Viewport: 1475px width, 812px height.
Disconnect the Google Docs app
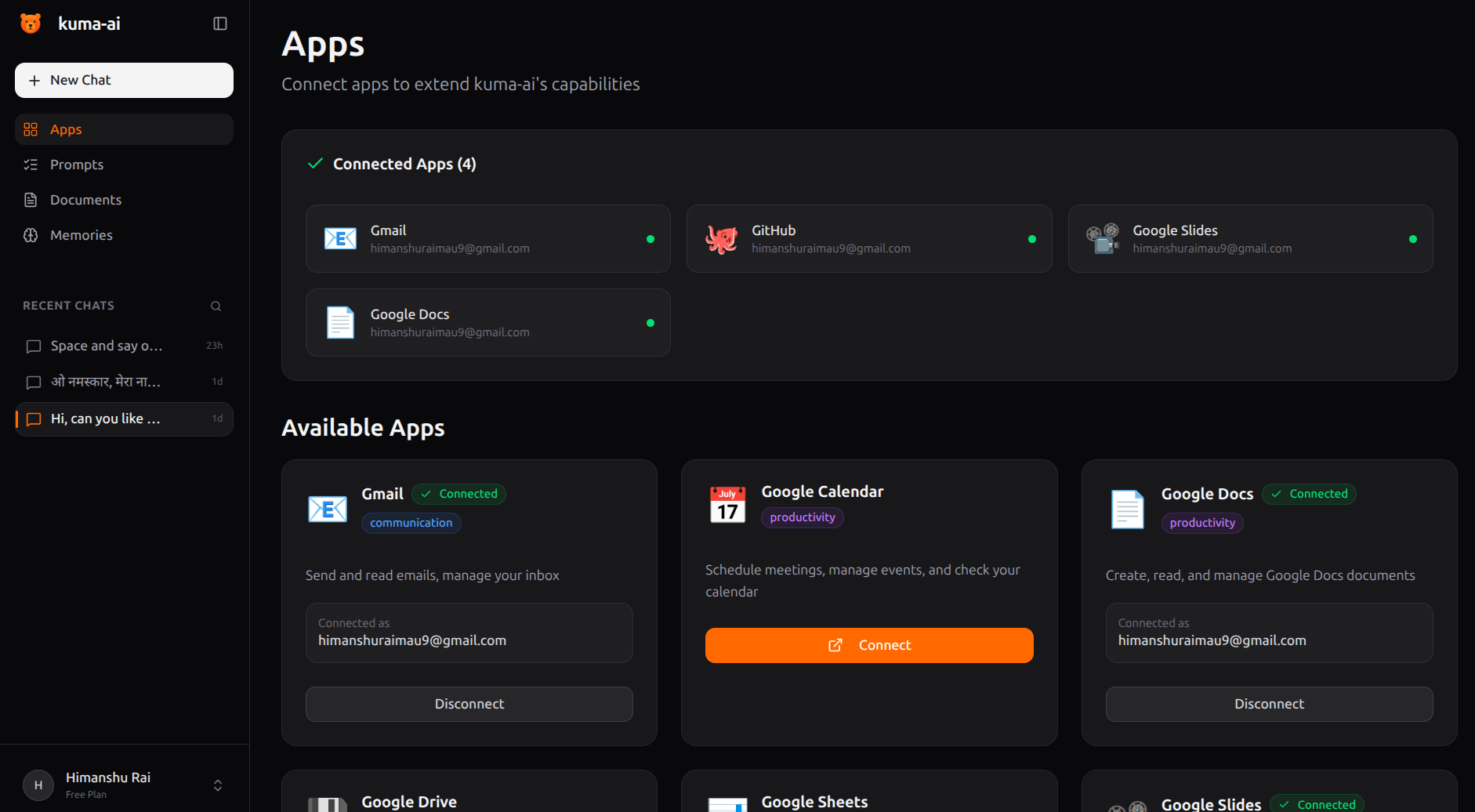1269,704
